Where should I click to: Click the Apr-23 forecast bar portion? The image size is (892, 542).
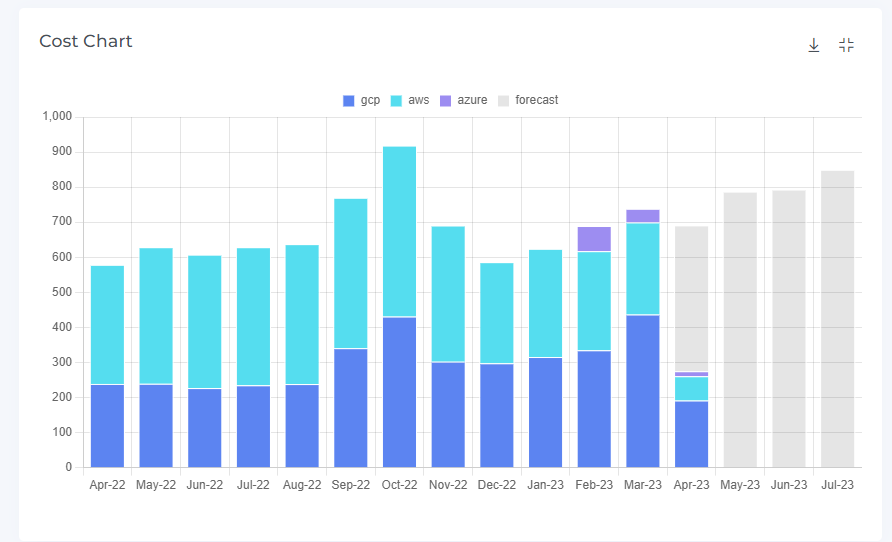(691, 299)
